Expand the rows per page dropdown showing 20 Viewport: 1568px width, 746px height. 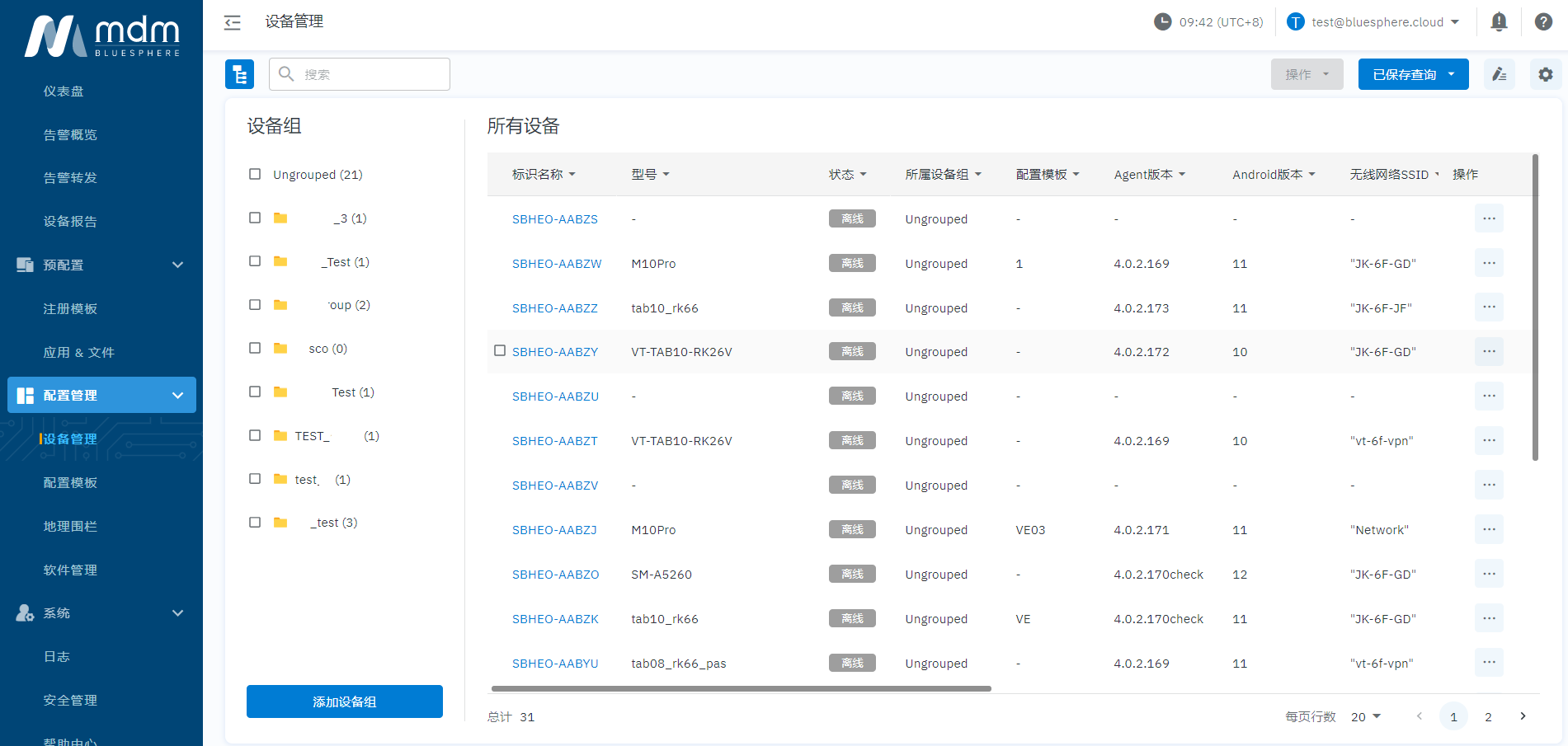1365,717
